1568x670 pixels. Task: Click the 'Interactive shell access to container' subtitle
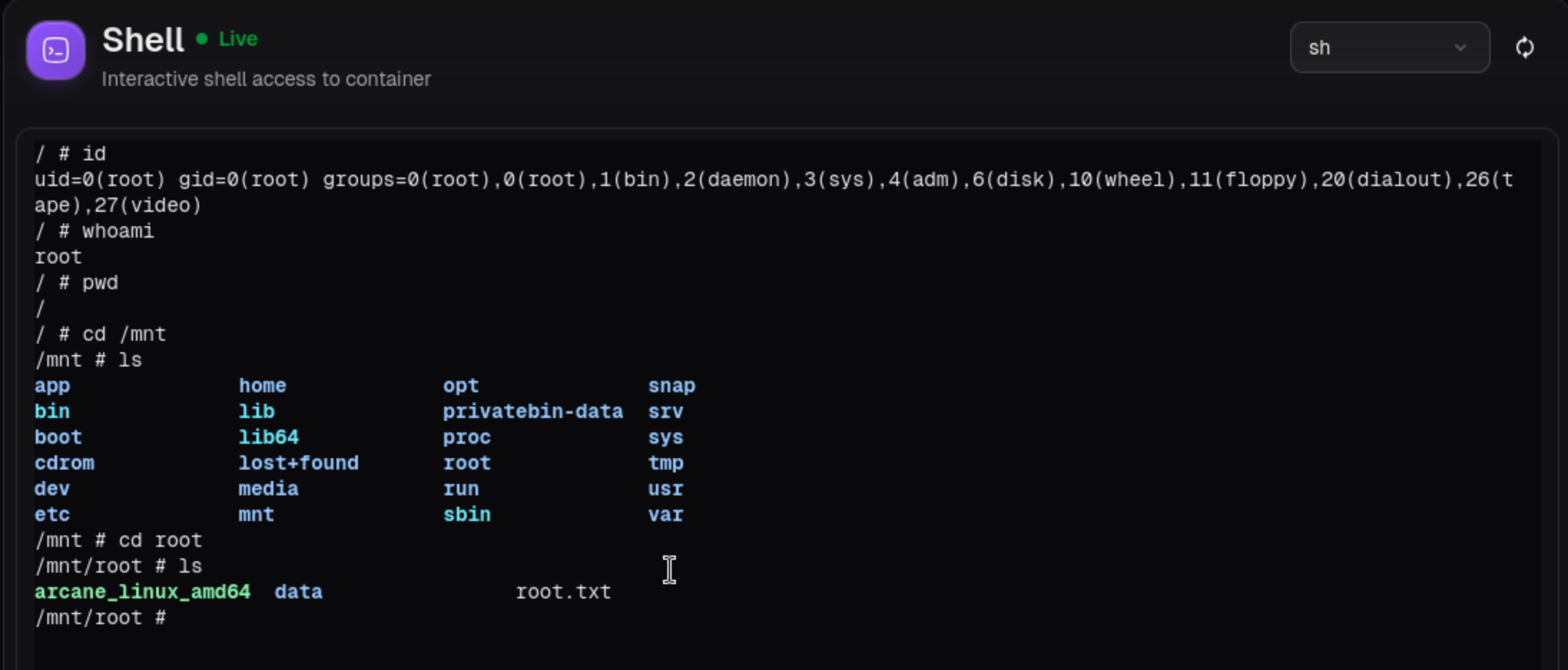click(266, 79)
